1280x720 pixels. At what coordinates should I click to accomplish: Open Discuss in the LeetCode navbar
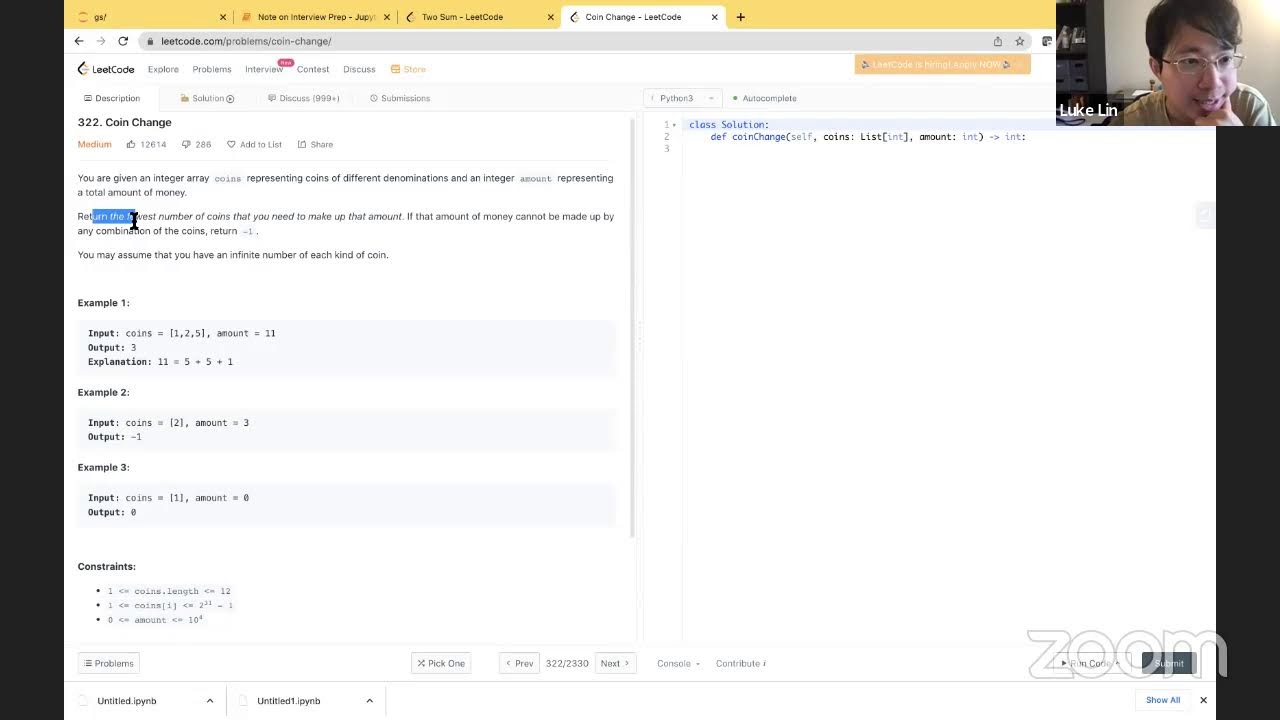(x=359, y=69)
